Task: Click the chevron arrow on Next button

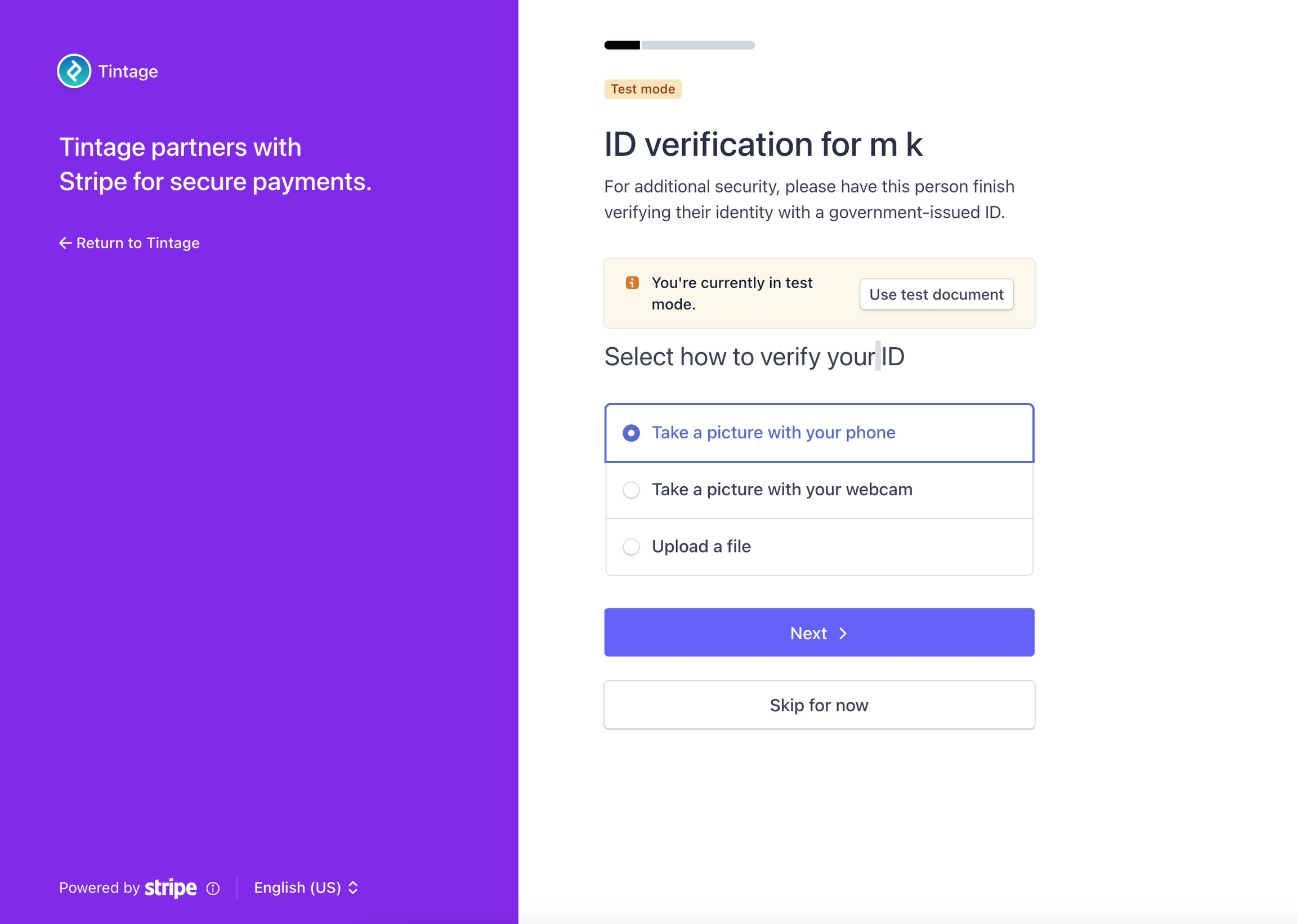Action: (x=843, y=633)
